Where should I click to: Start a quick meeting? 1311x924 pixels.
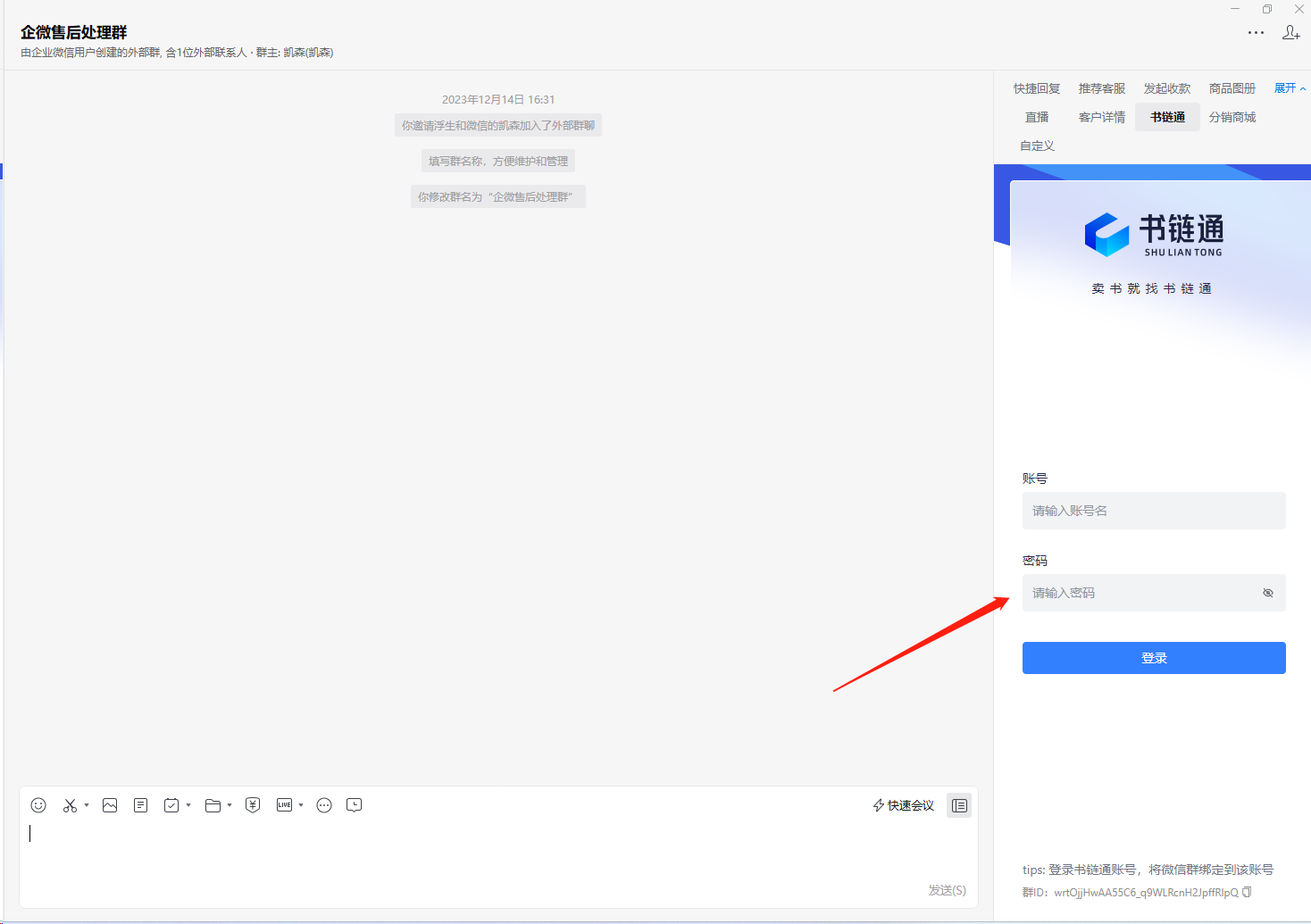tap(903, 805)
